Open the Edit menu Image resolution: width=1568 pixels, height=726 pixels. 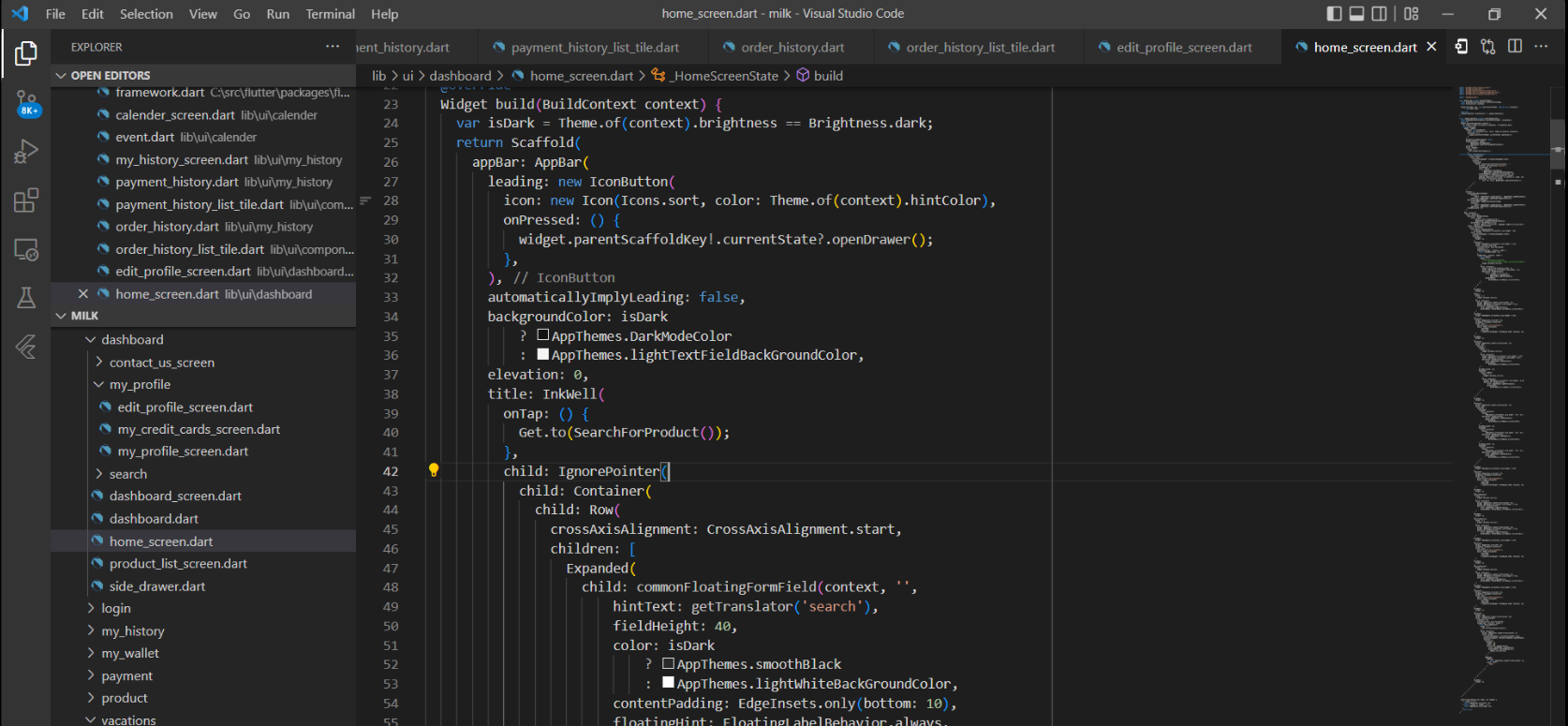click(x=93, y=13)
